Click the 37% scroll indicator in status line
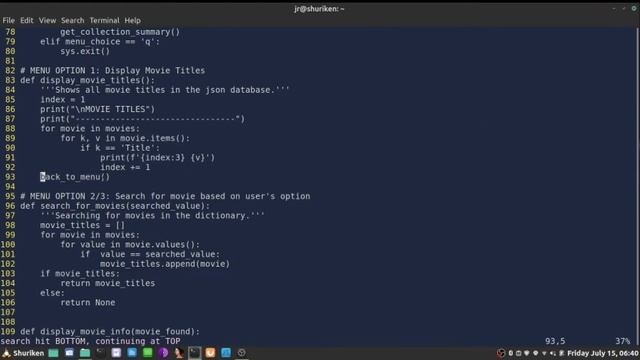The image size is (640, 360). (622, 341)
